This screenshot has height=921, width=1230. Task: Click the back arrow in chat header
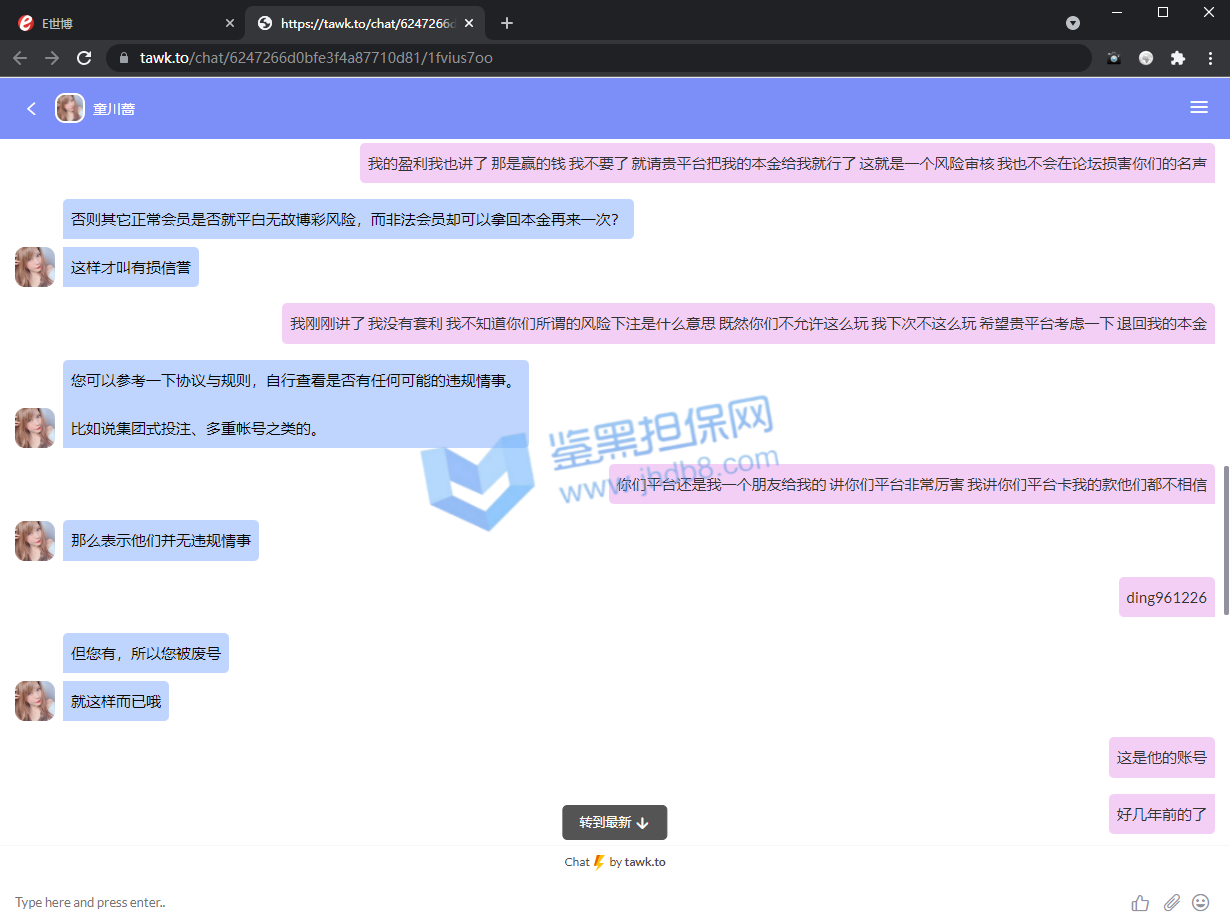coord(32,108)
